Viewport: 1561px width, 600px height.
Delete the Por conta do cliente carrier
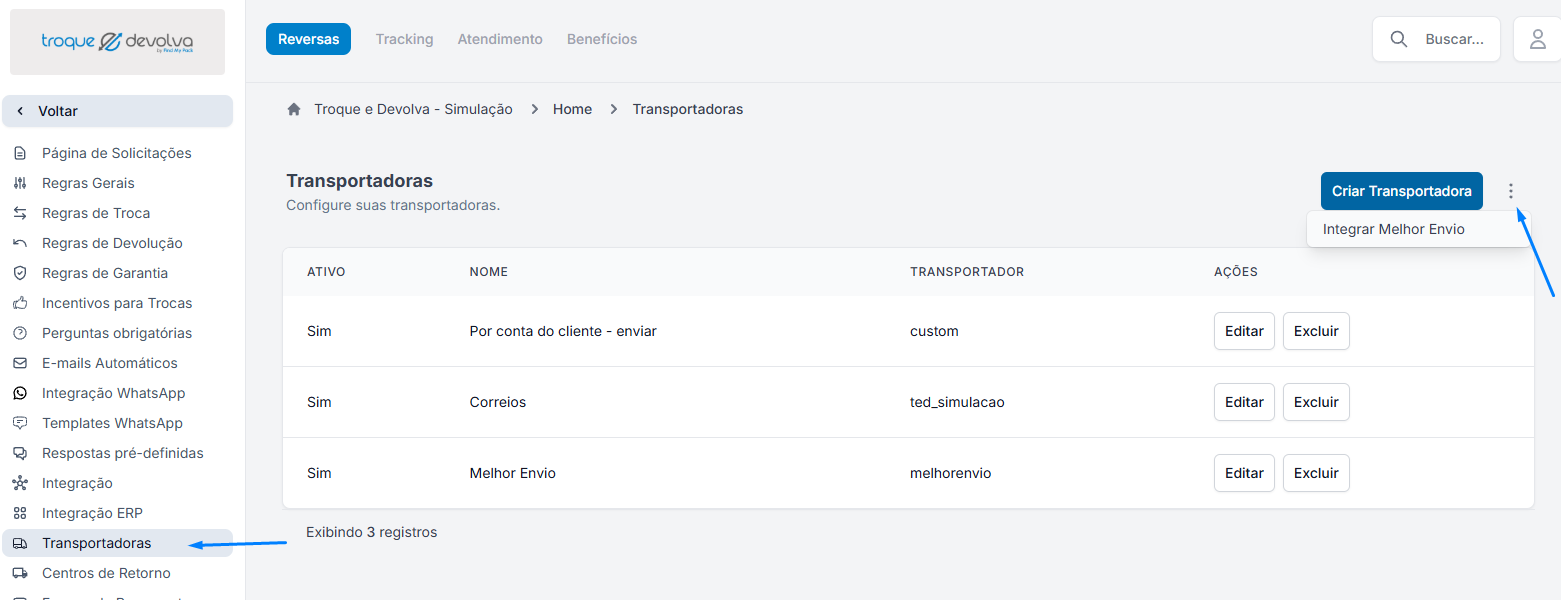point(1316,331)
